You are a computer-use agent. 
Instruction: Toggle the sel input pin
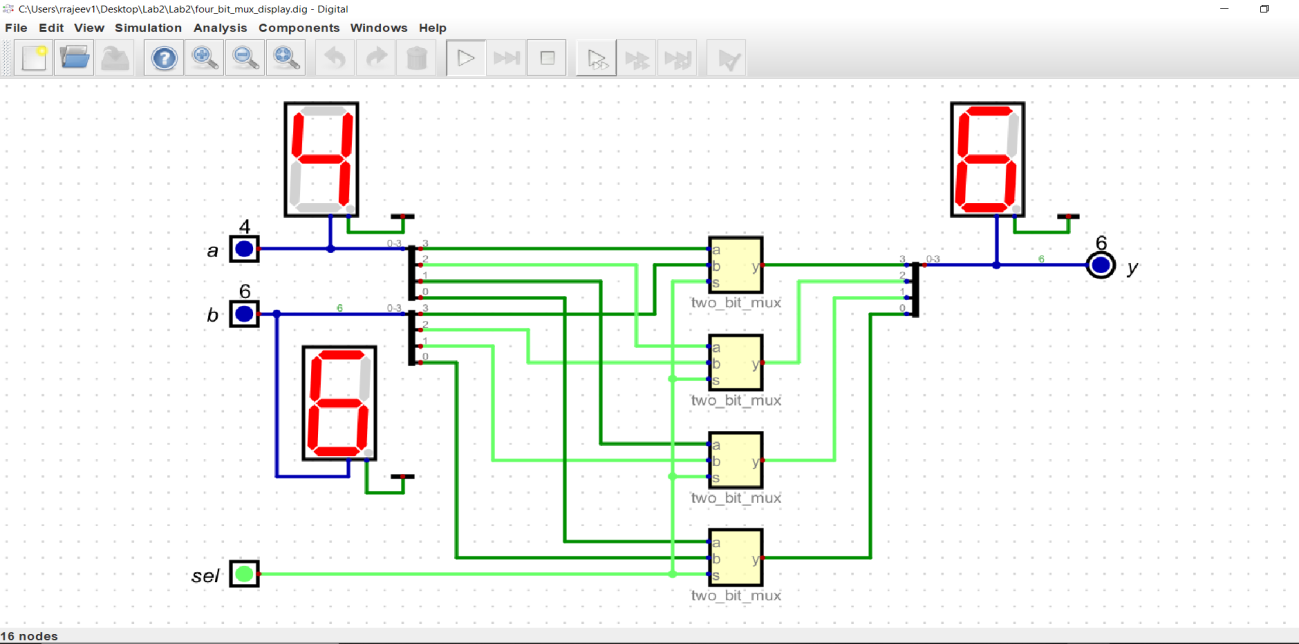point(244,574)
